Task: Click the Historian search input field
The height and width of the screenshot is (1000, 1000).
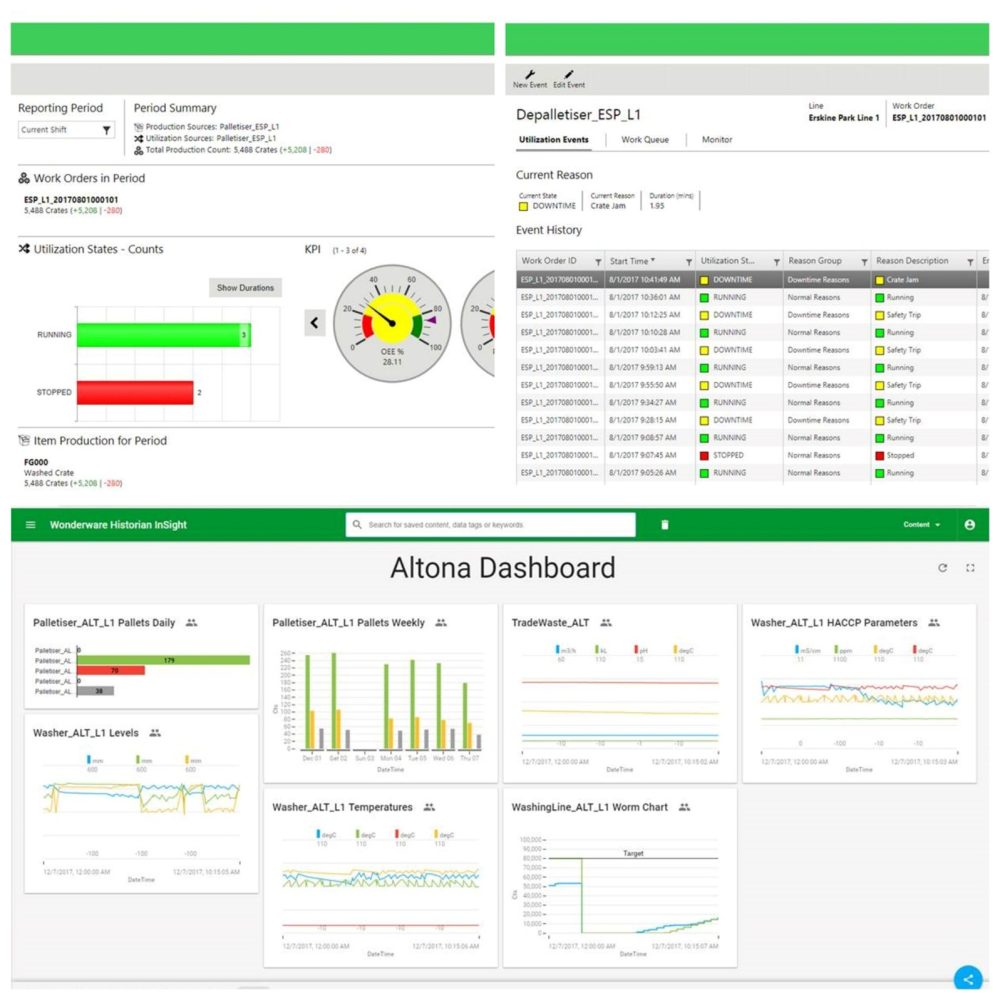Action: click(x=490, y=525)
